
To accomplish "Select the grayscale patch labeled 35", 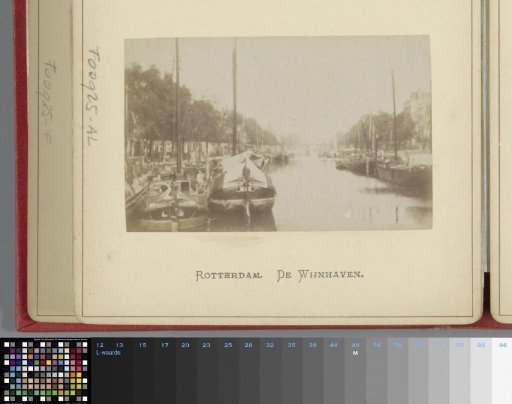I will point(292,371).
